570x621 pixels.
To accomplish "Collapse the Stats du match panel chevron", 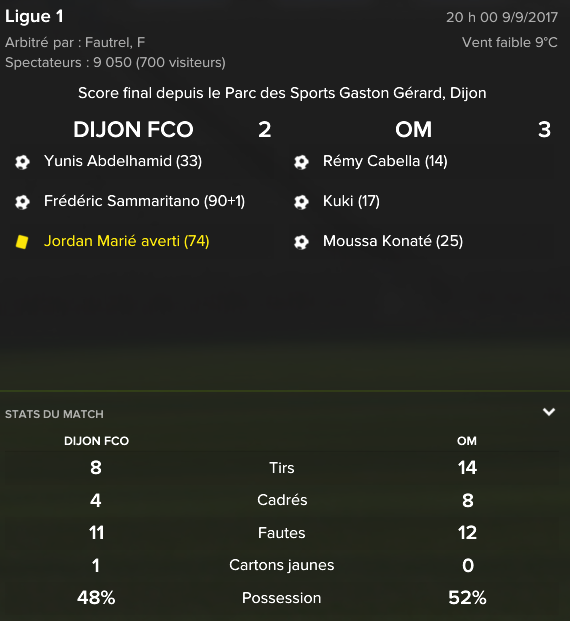I will tap(549, 412).
